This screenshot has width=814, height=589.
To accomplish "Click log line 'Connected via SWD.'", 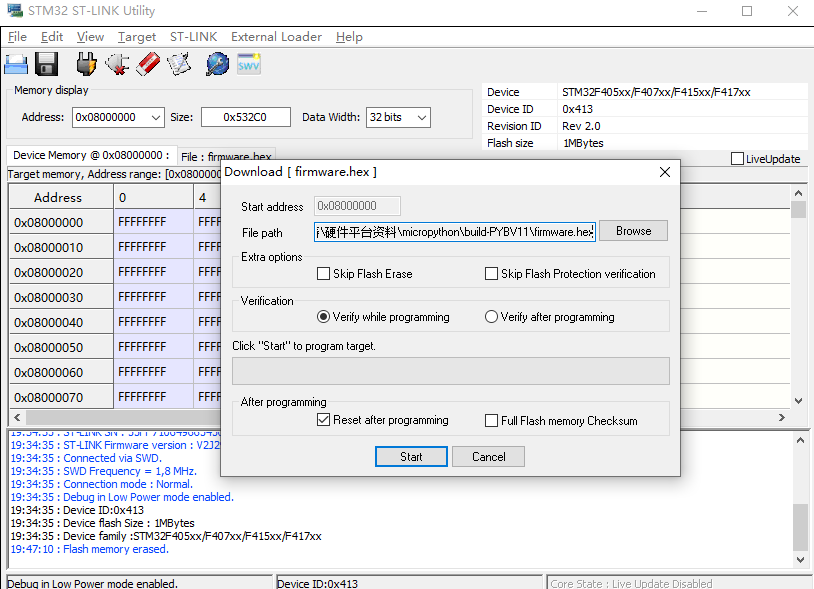I will [x=86, y=458].
